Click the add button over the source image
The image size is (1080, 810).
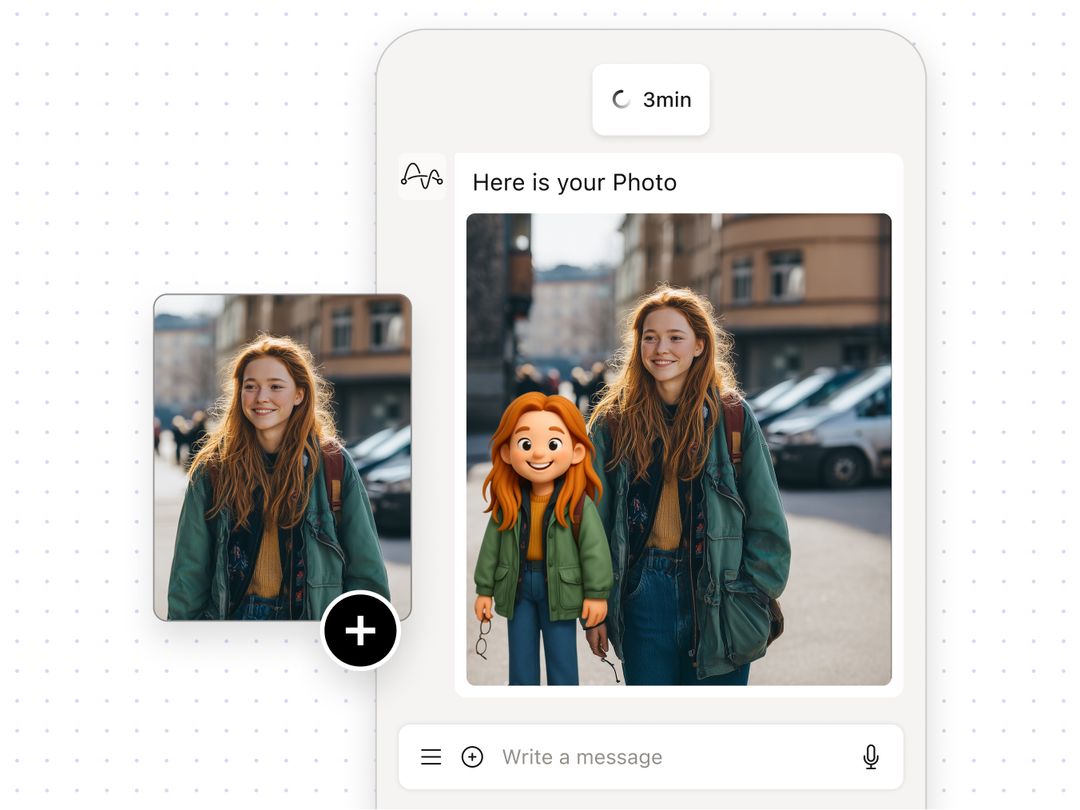click(x=359, y=630)
